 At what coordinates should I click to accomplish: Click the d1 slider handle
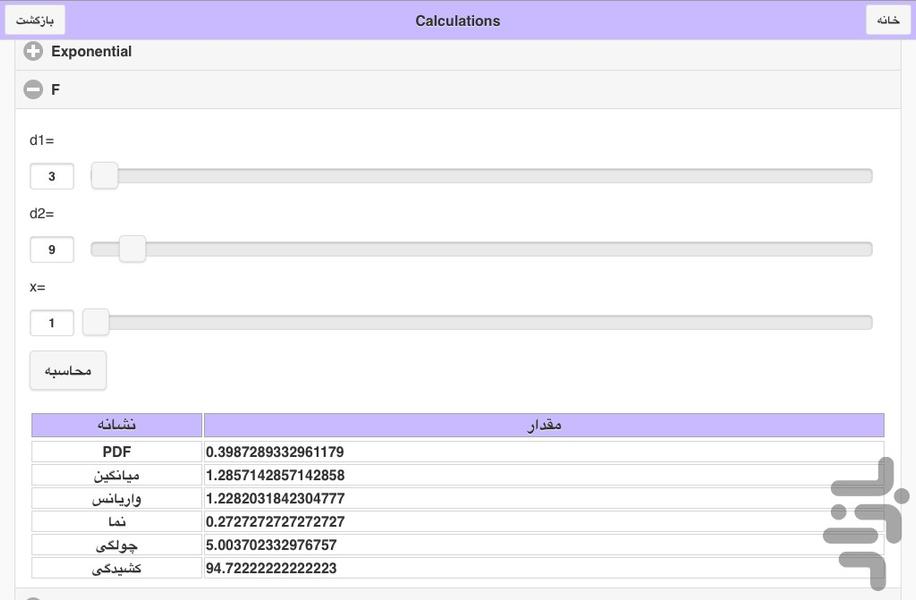(x=105, y=176)
